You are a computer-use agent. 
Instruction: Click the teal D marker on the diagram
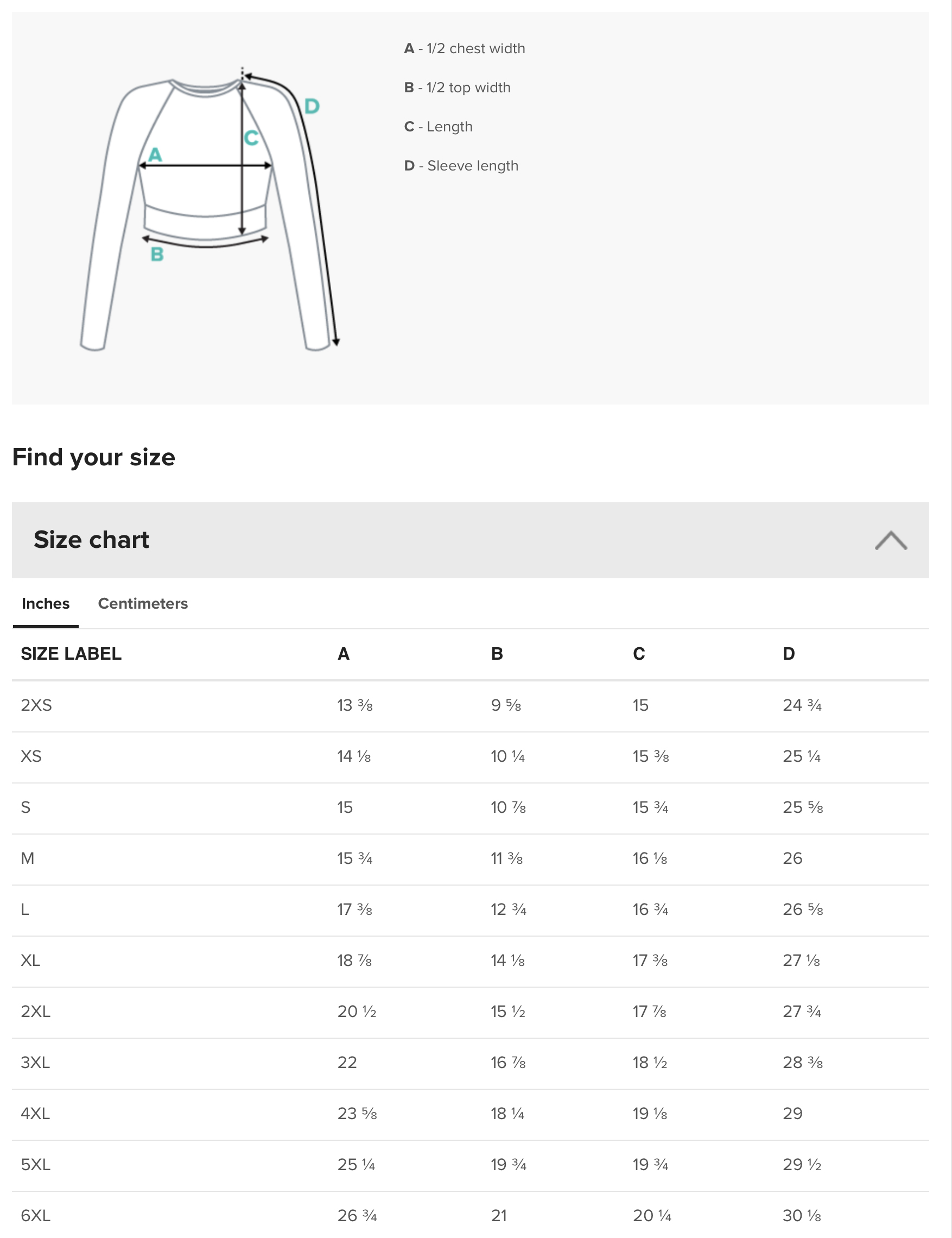point(312,106)
